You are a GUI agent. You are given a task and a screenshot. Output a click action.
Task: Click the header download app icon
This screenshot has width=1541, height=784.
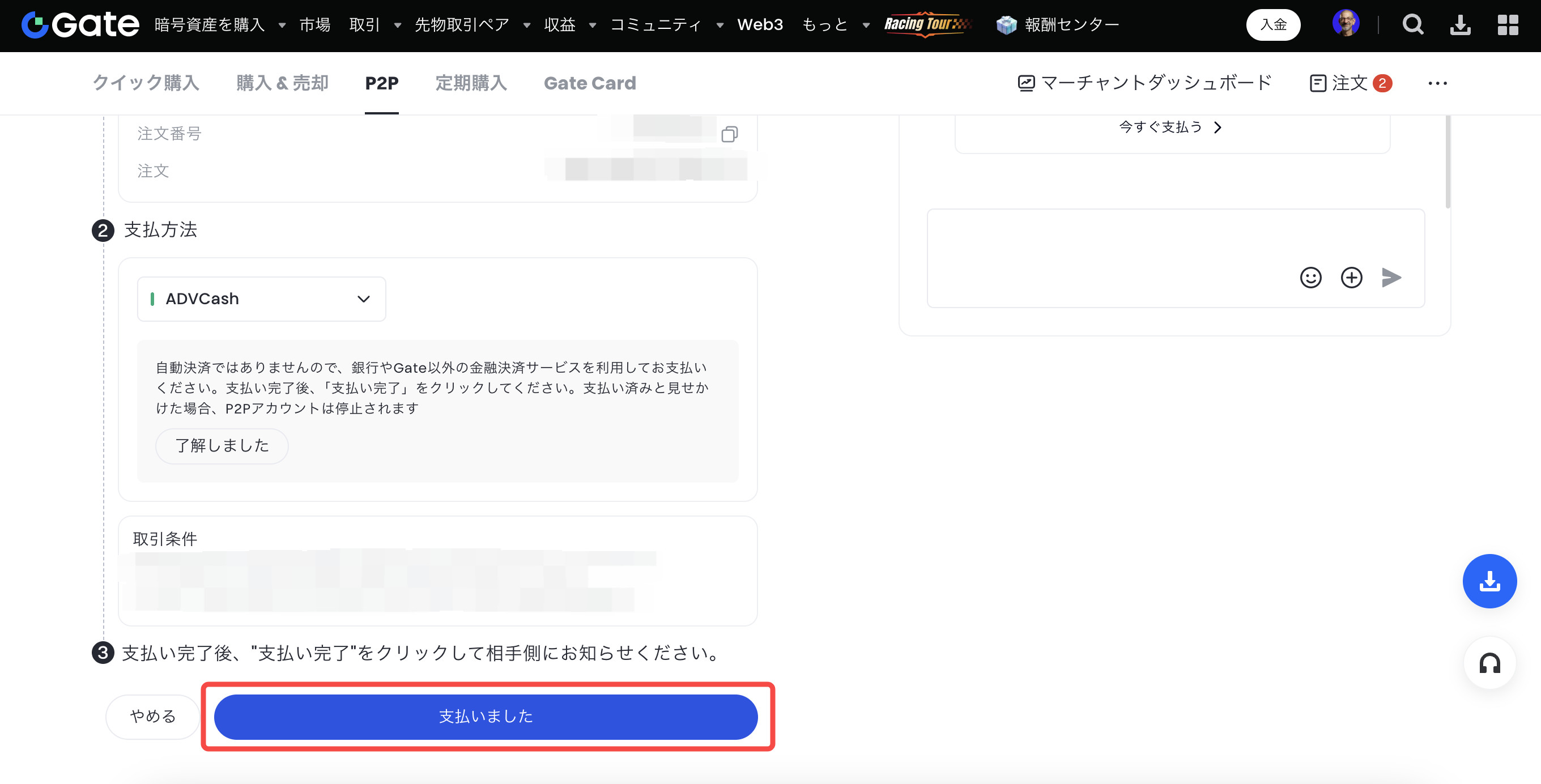pyautogui.click(x=1460, y=24)
